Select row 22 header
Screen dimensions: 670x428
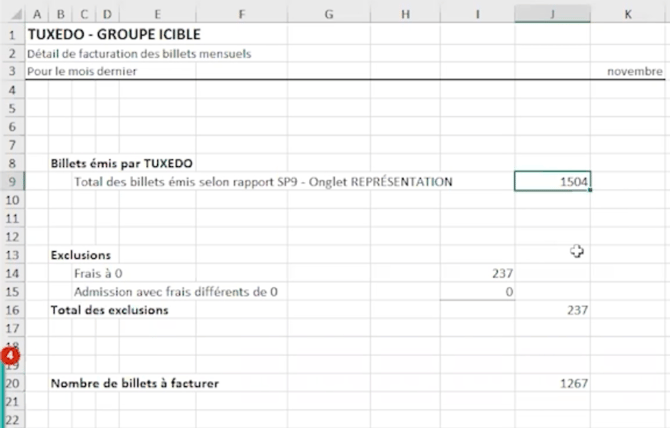[12, 420]
